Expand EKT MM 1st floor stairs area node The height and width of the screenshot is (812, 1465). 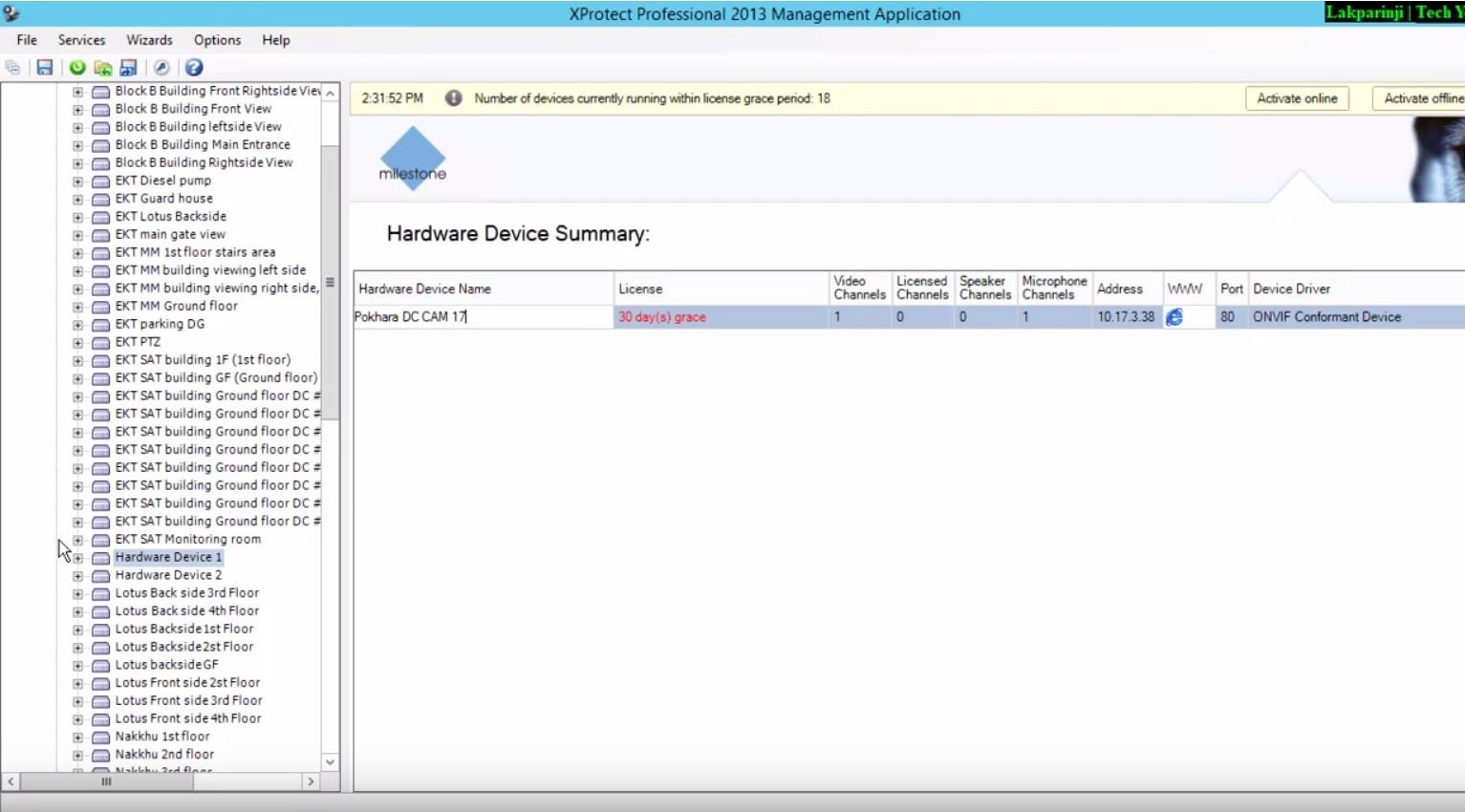pos(77,253)
